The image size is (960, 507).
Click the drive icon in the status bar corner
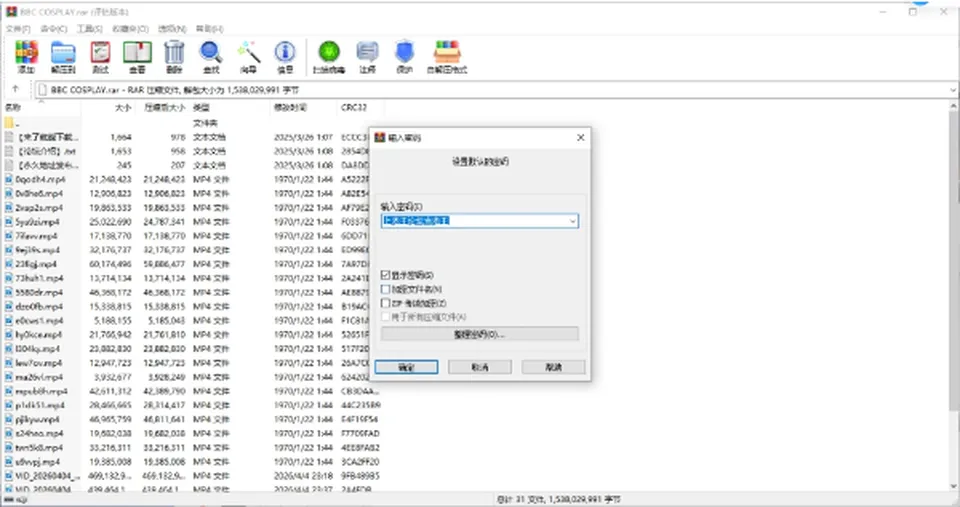[9, 500]
